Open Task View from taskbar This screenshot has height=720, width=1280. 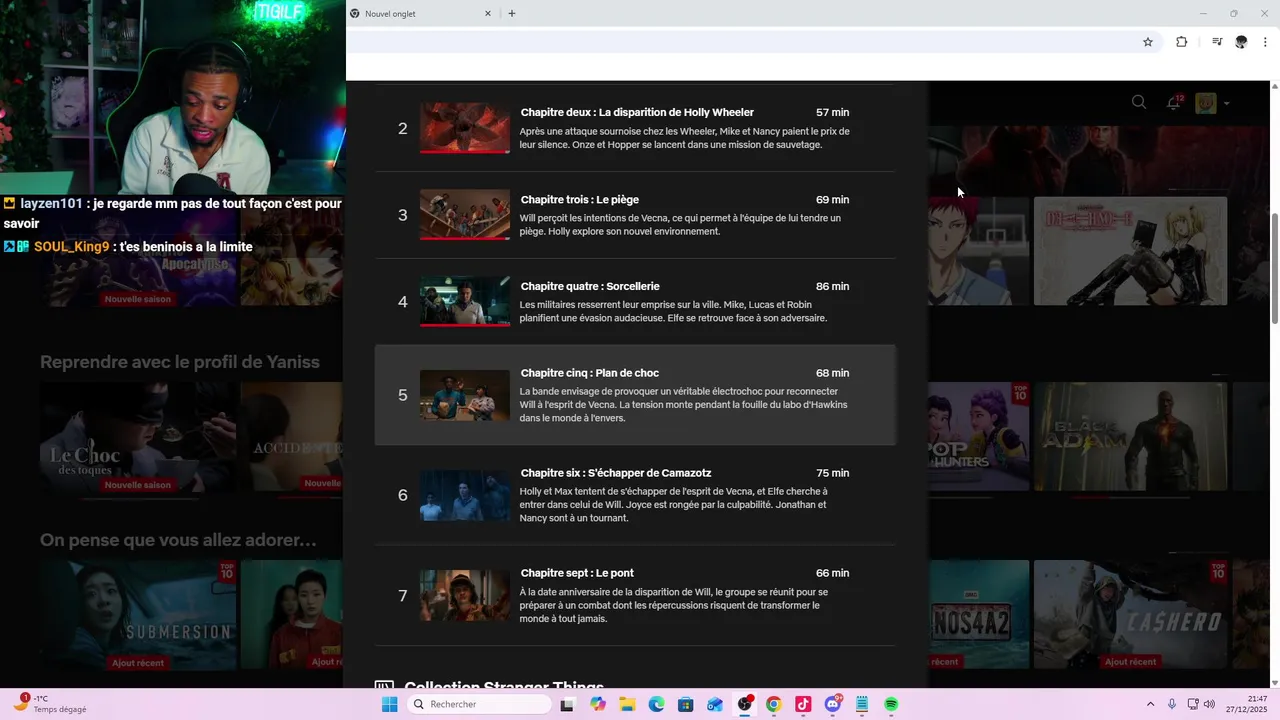pos(567,704)
